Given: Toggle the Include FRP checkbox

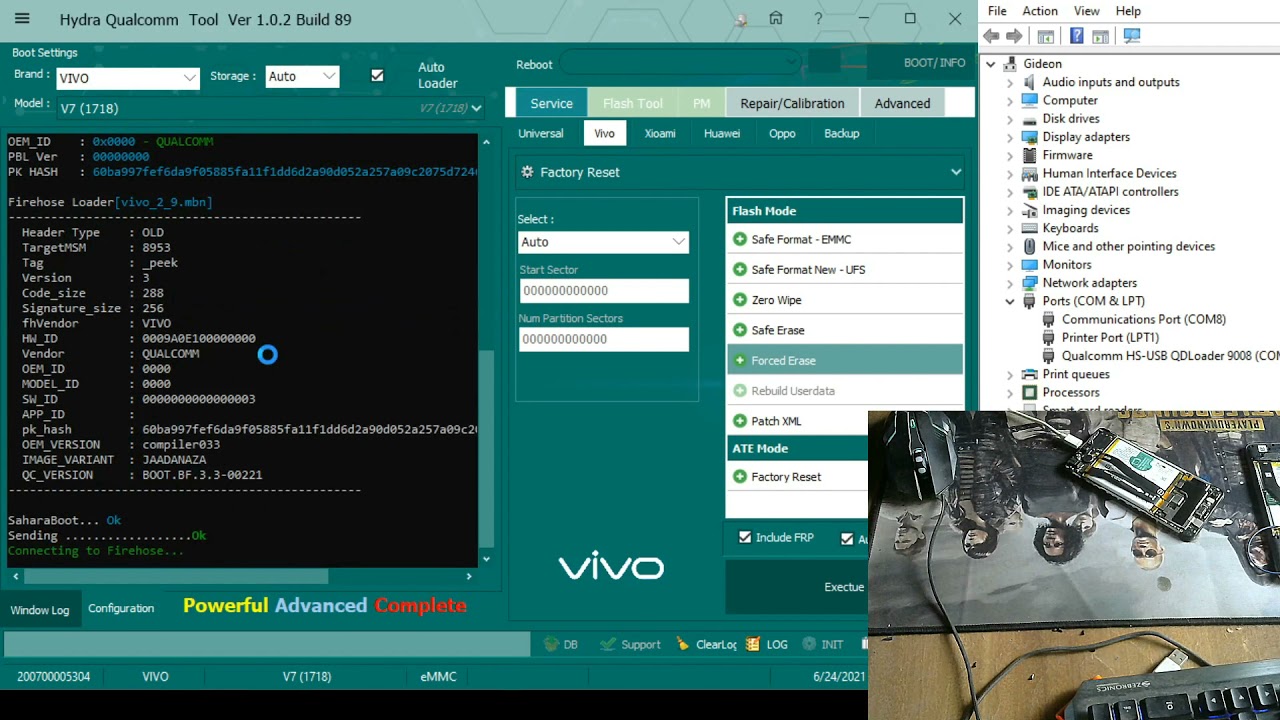Looking at the screenshot, I should click(745, 537).
